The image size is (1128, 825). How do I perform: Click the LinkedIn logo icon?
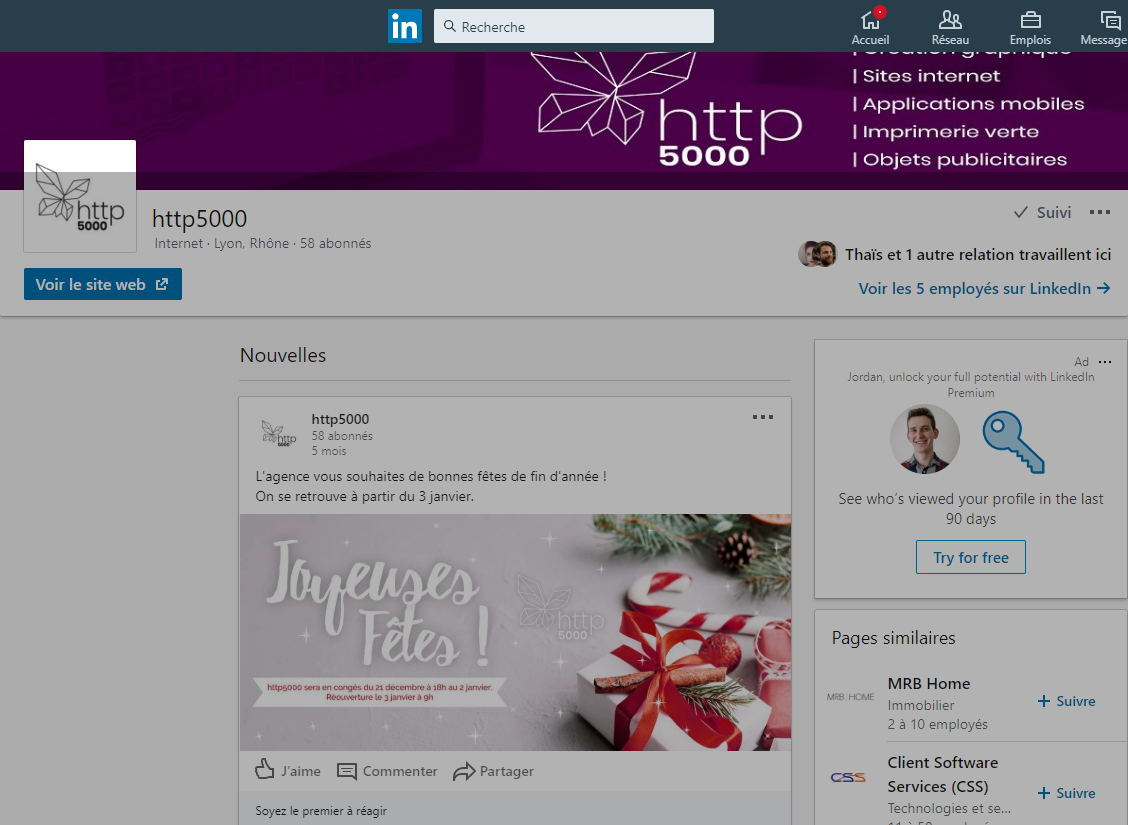404,27
